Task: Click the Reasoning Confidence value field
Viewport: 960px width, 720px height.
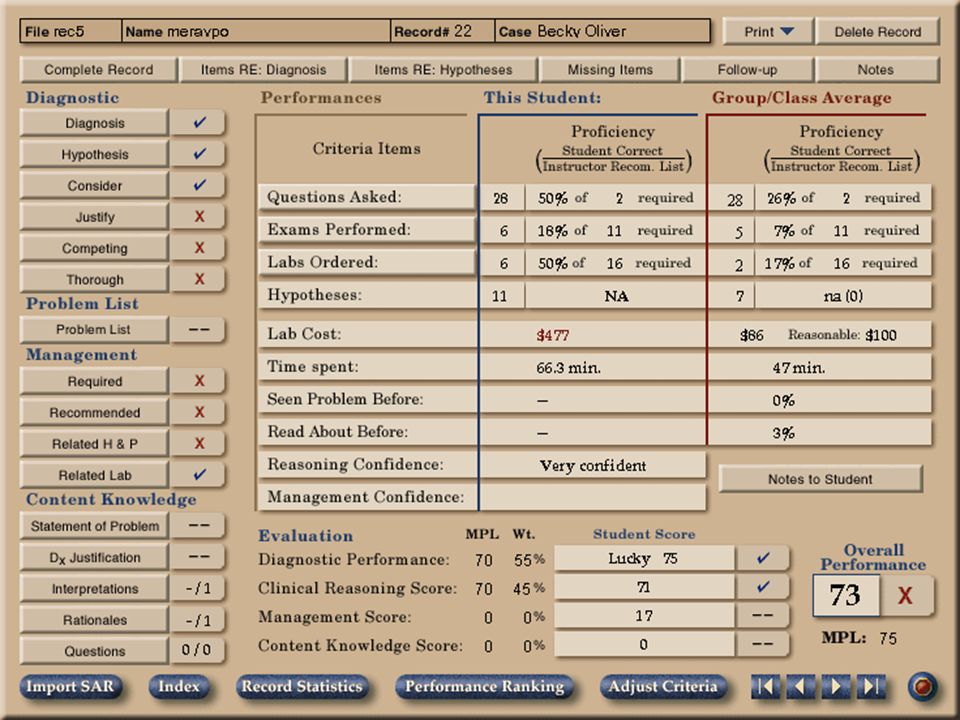Action: click(x=593, y=465)
